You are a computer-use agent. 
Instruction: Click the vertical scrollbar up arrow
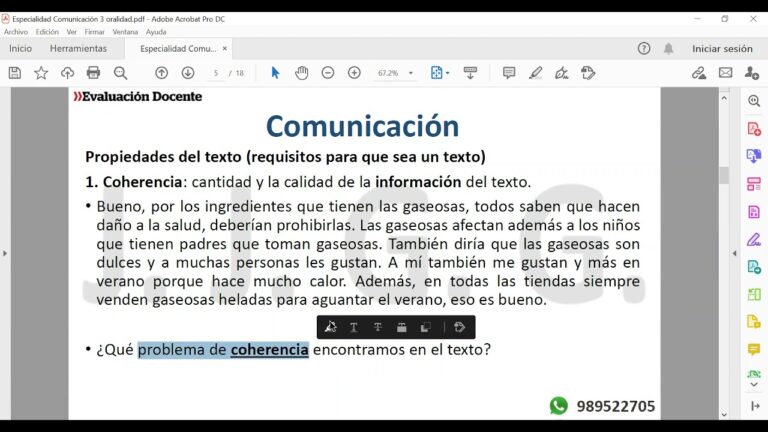pos(724,98)
